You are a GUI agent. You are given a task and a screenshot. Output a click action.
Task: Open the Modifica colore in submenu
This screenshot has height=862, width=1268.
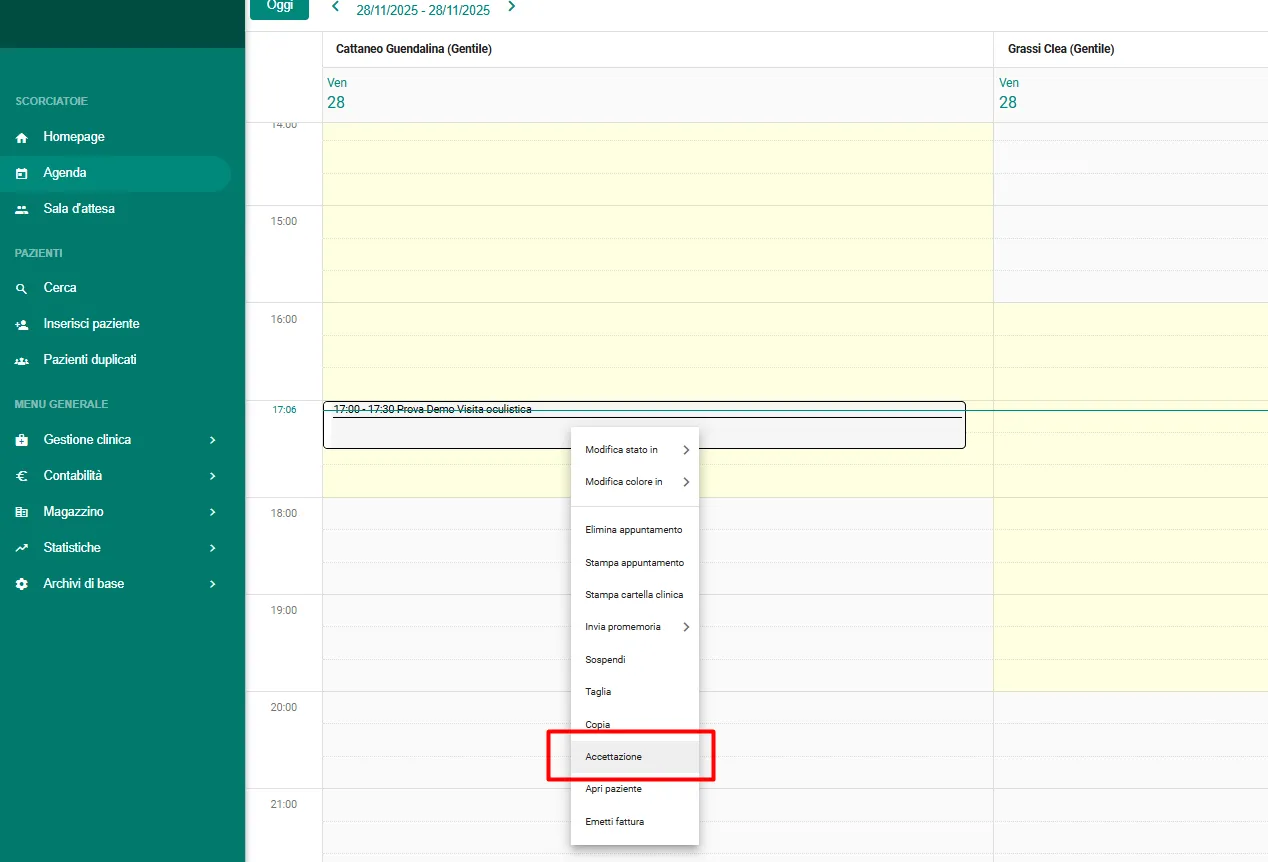[634, 482]
